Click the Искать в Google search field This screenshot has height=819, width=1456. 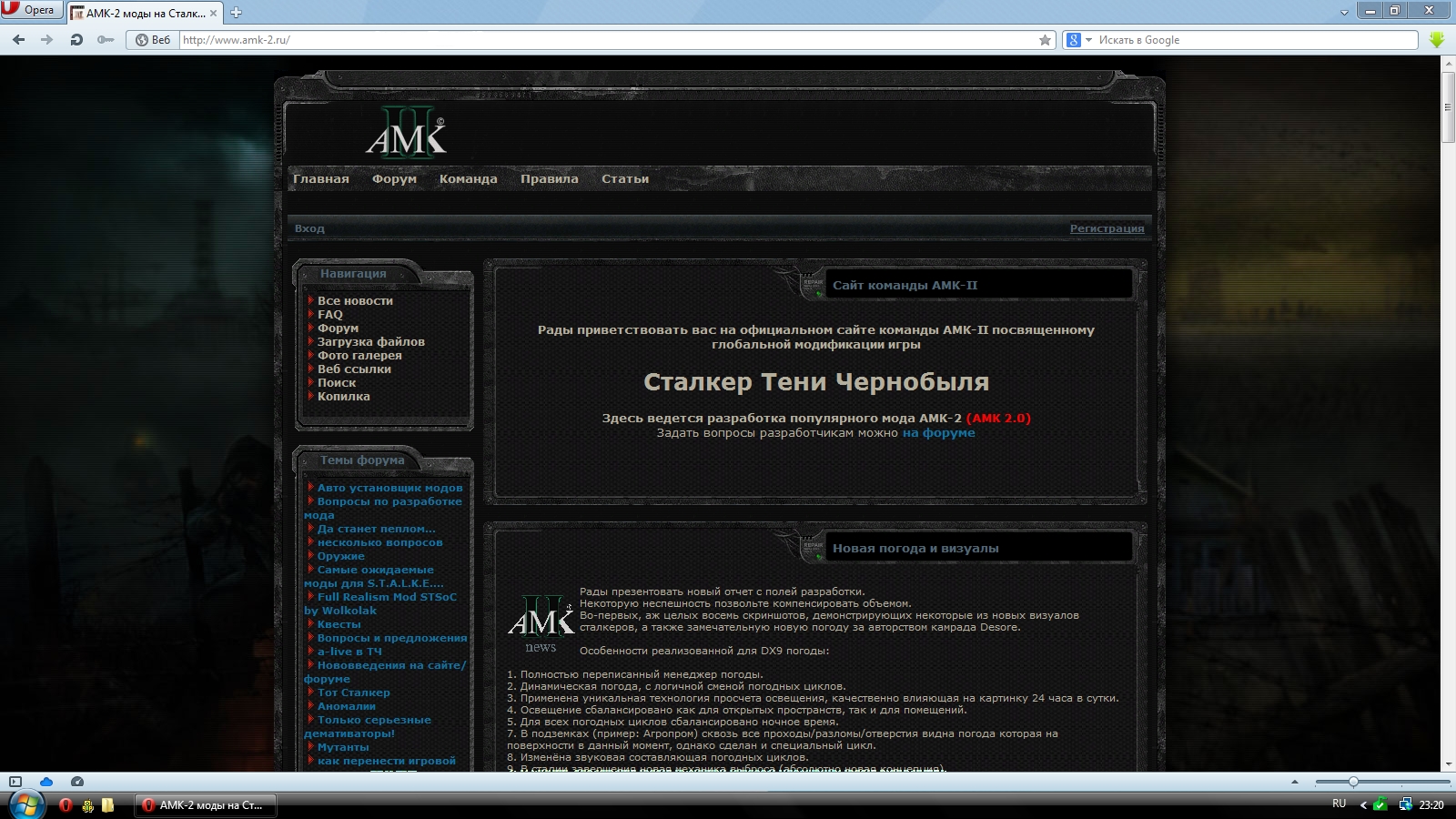coord(1256,40)
